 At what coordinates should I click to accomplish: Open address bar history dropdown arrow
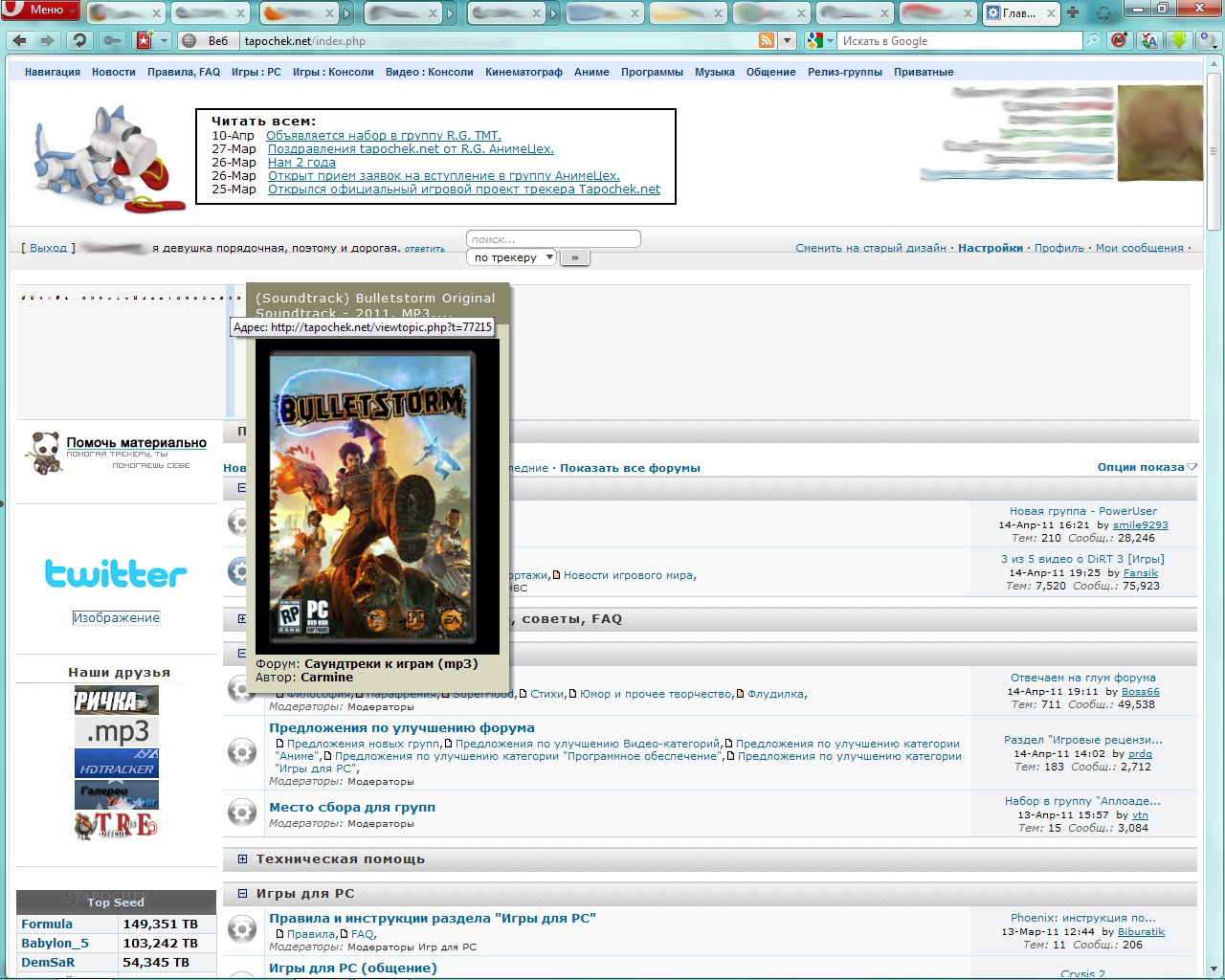click(x=788, y=41)
